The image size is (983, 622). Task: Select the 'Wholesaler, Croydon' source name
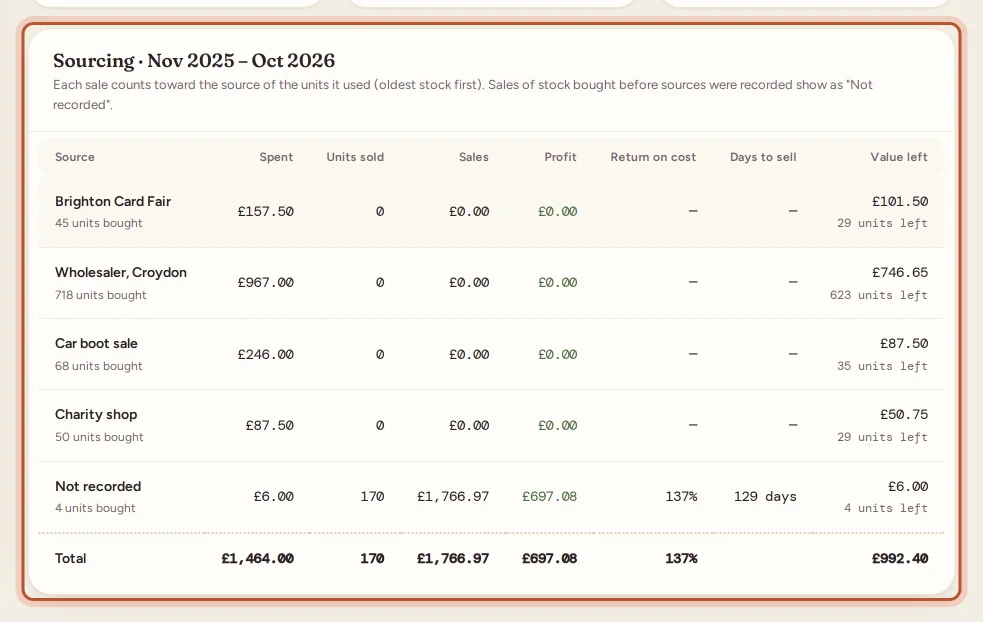(121, 273)
